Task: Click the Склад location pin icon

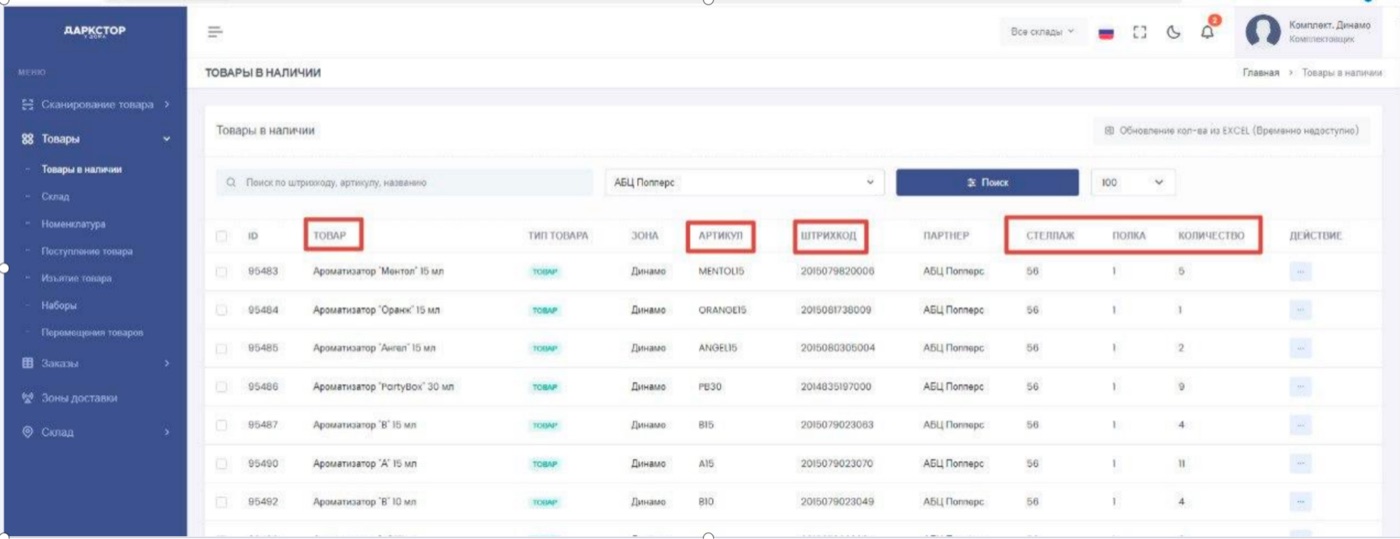Action: coord(28,432)
